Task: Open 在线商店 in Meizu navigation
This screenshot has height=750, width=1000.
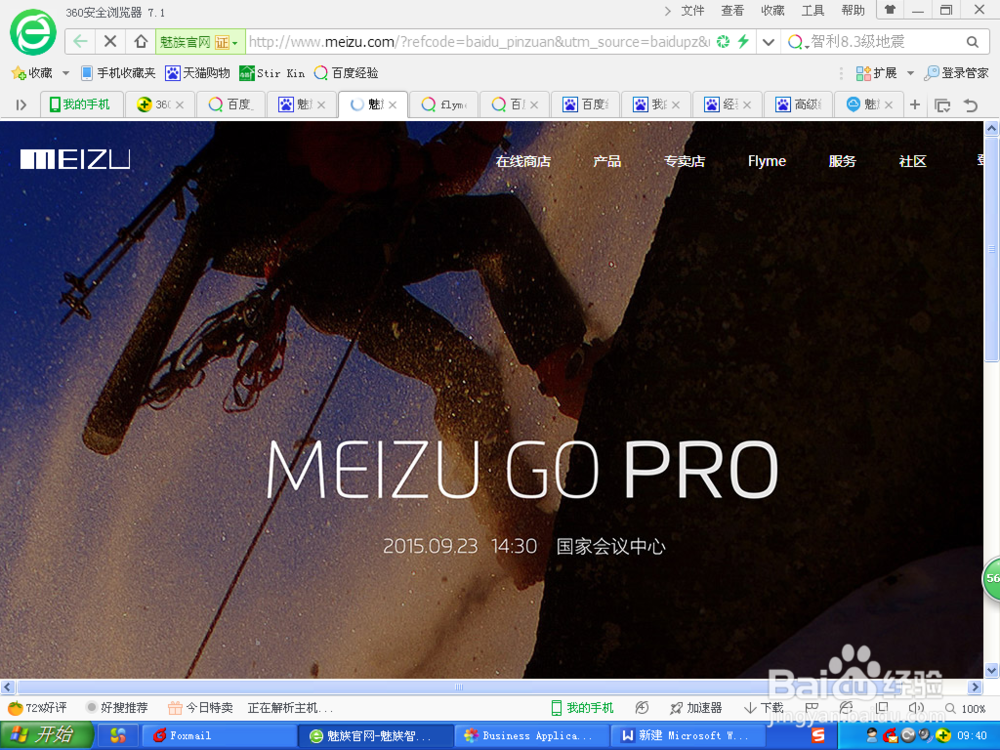Action: pyautogui.click(x=523, y=161)
